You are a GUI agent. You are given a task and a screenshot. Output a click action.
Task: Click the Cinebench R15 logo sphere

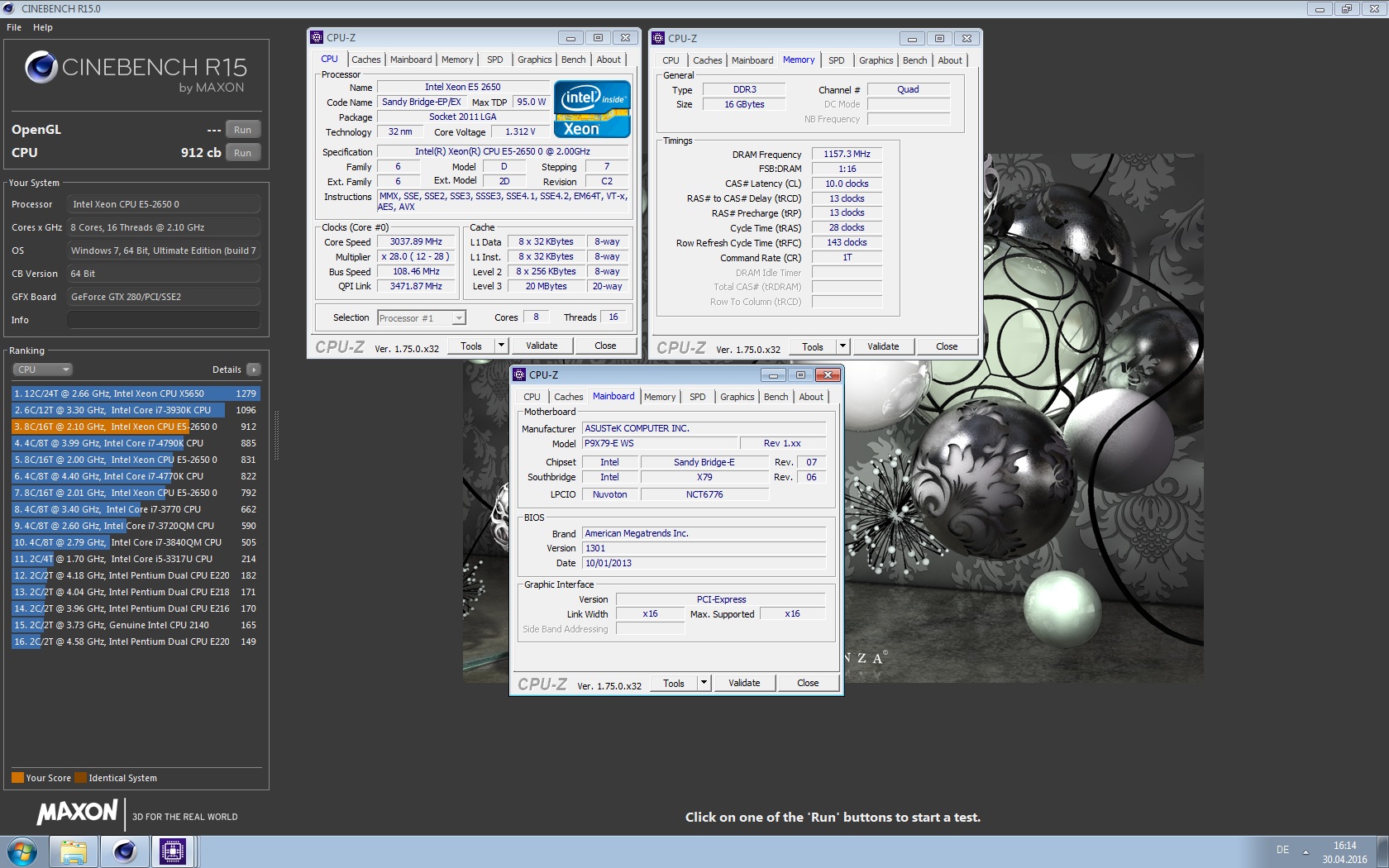(41, 67)
